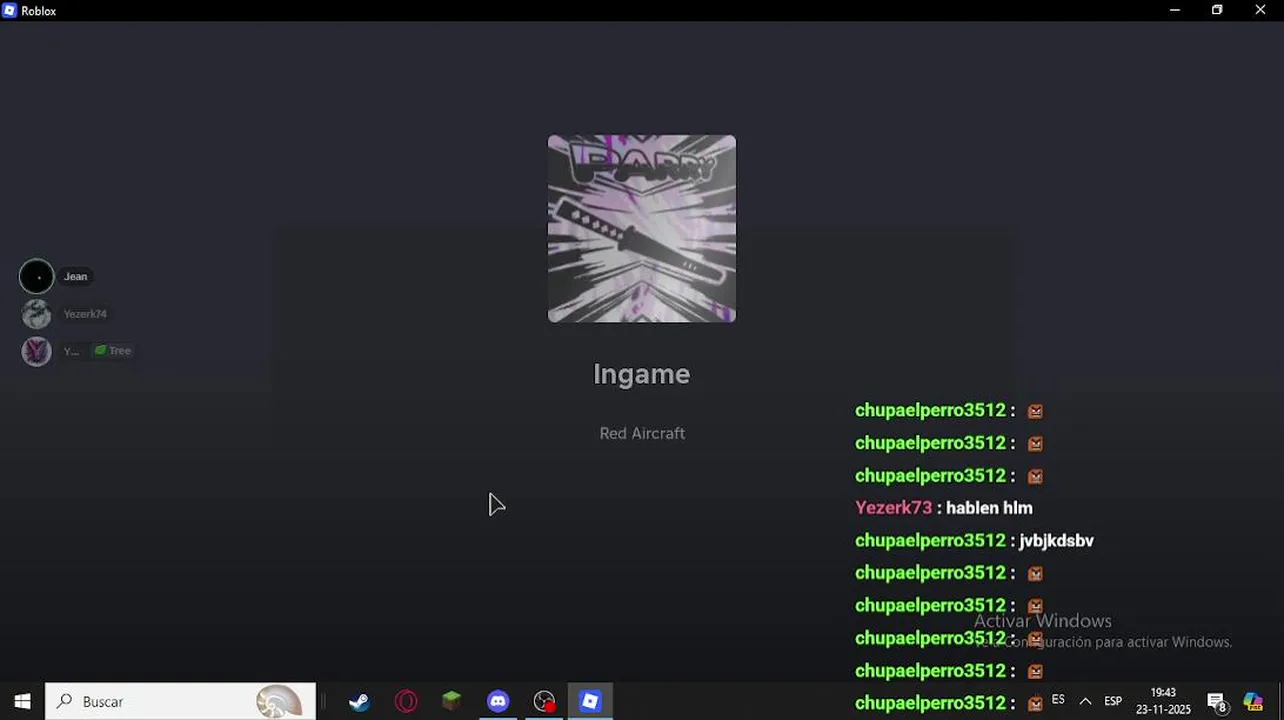Click the Yezerk73 username in chat

(893, 508)
